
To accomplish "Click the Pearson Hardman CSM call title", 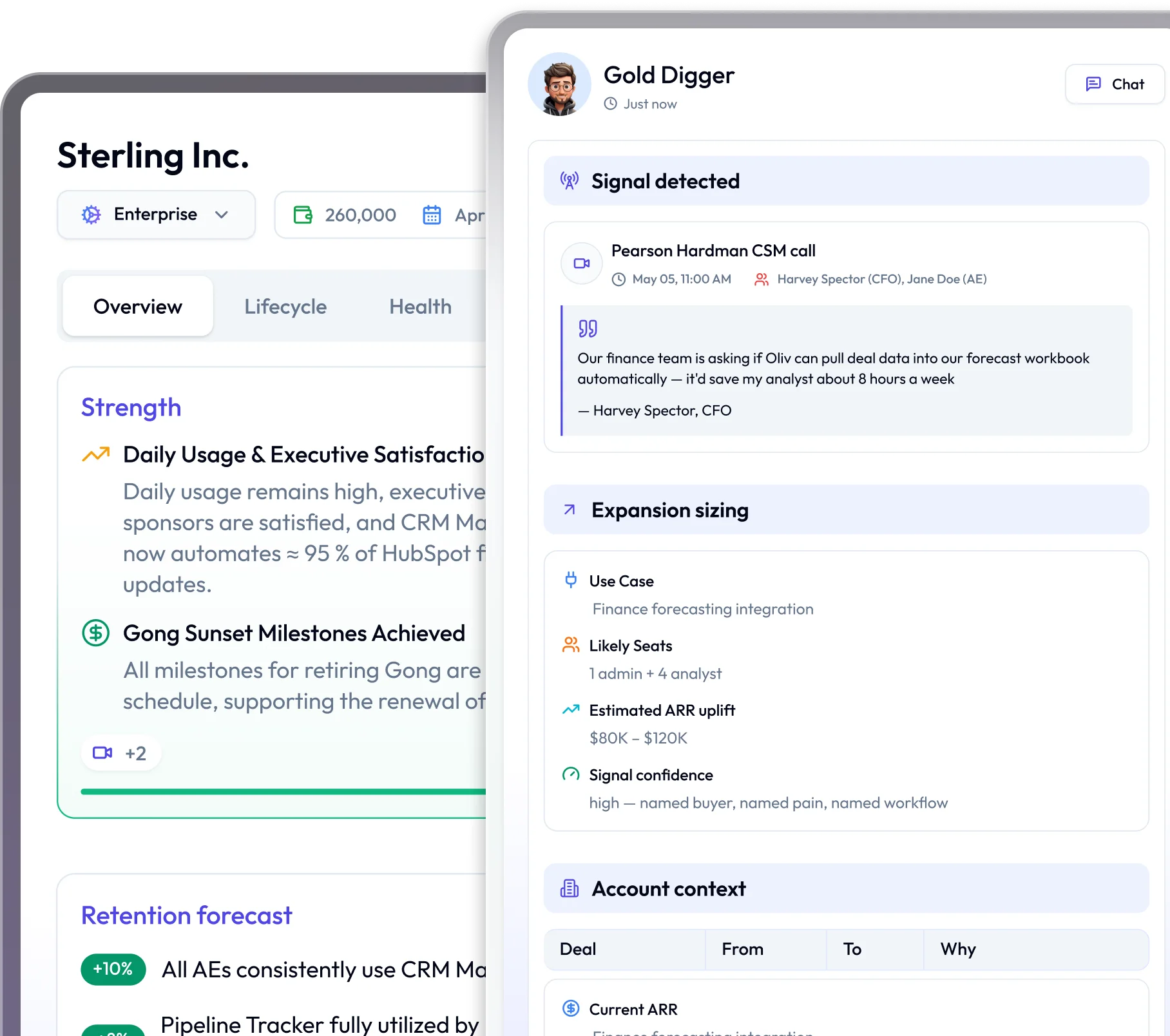I will 713,251.
